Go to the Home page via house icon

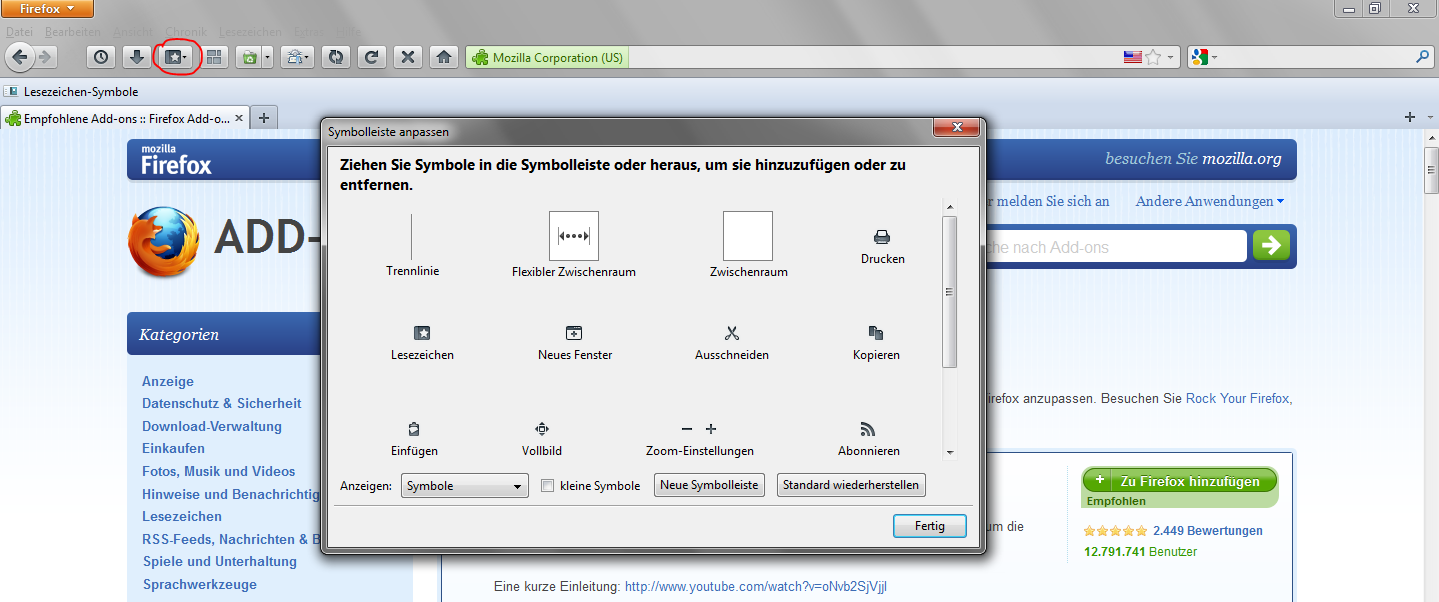pyautogui.click(x=443, y=58)
